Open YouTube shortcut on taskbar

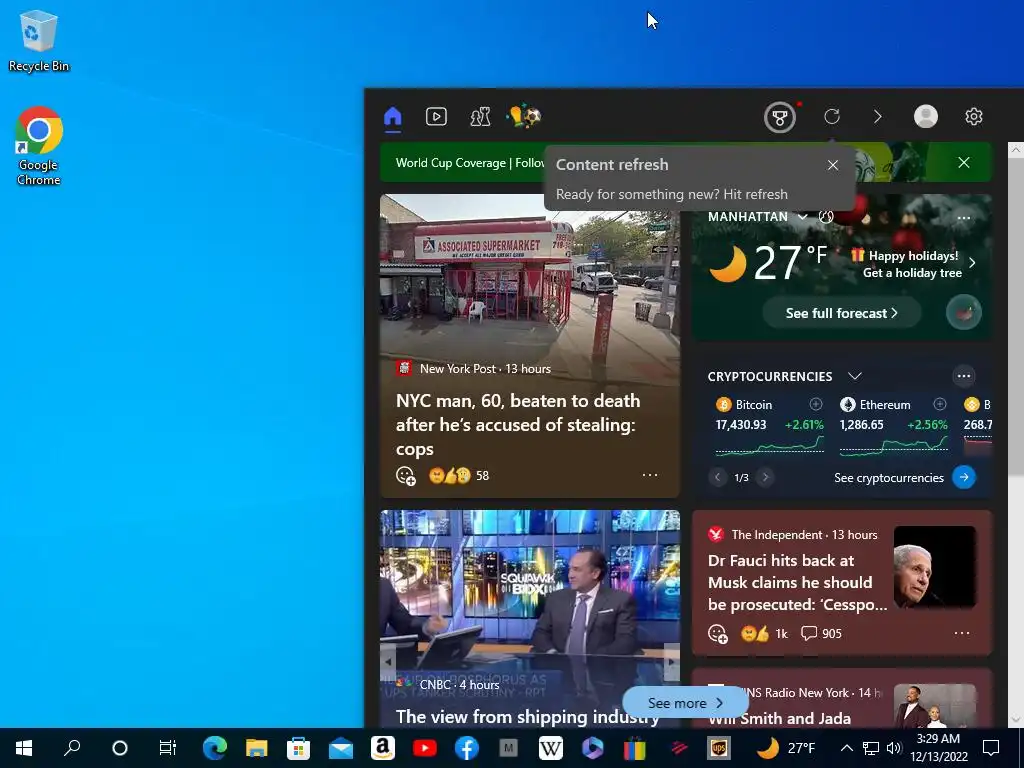tap(424, 748)
